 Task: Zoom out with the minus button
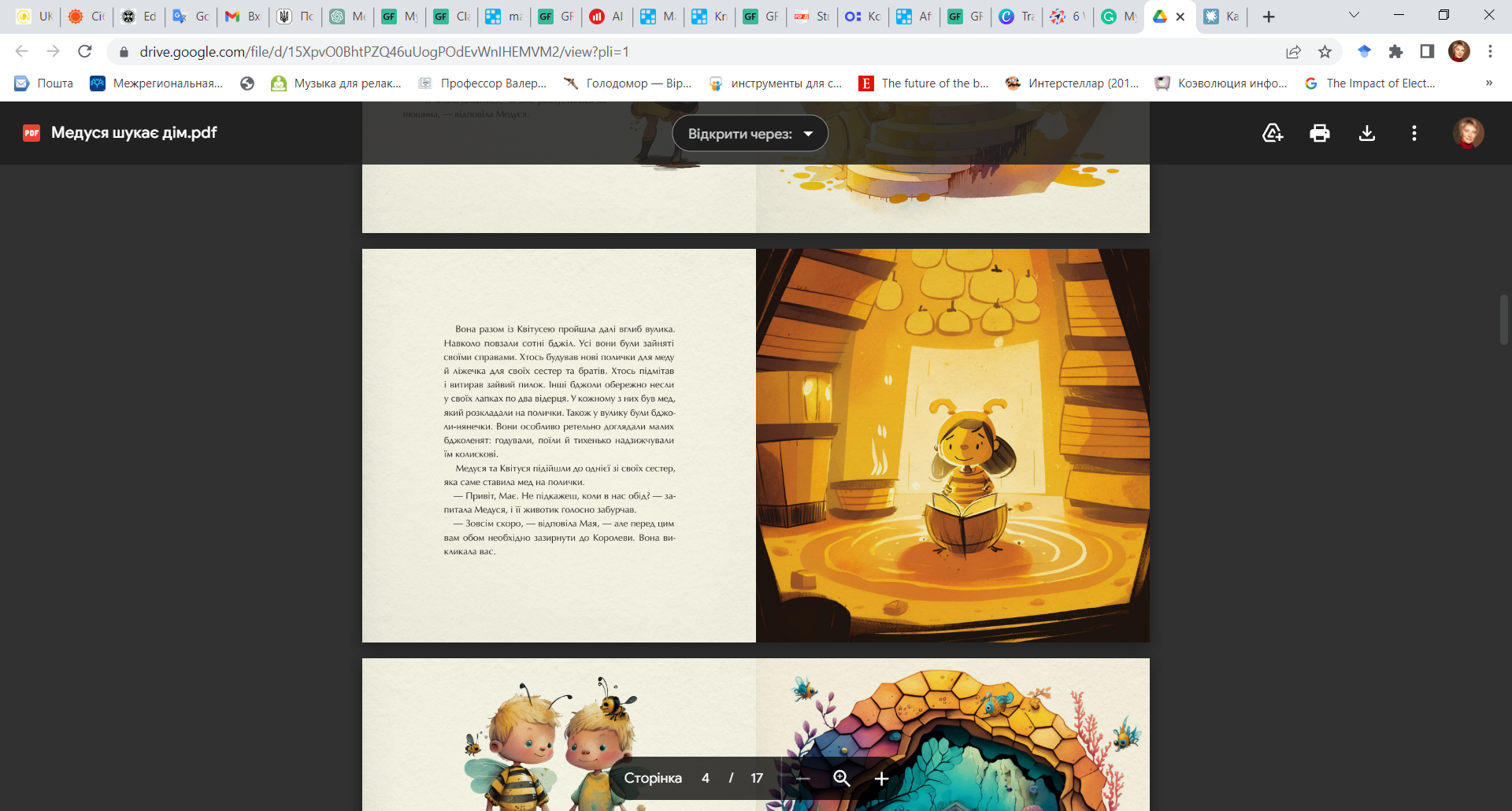coord(802,779)
